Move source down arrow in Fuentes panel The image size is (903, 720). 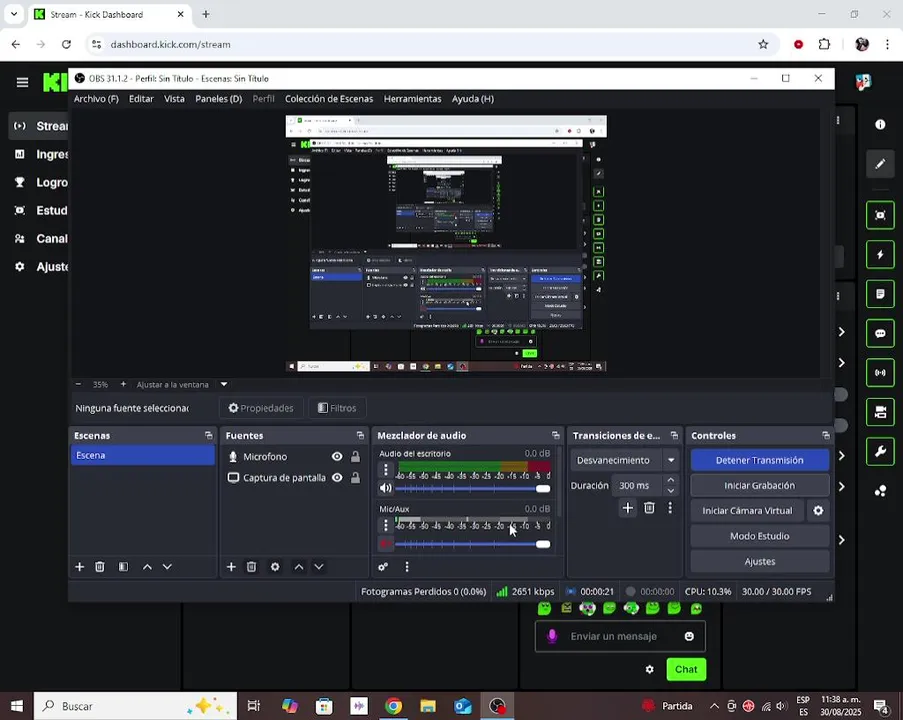click(318, 567)
